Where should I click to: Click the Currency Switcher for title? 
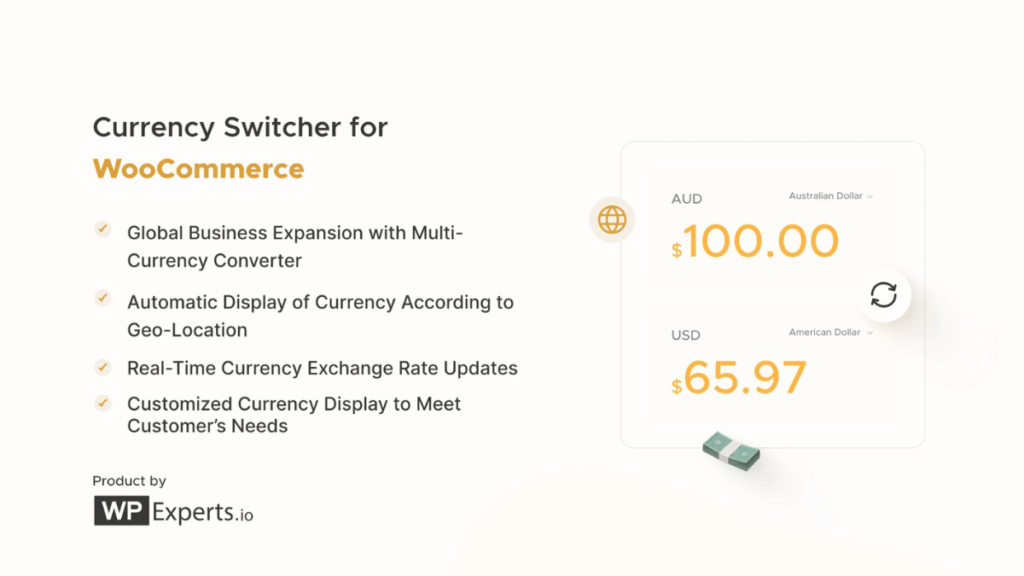(240, 127)
